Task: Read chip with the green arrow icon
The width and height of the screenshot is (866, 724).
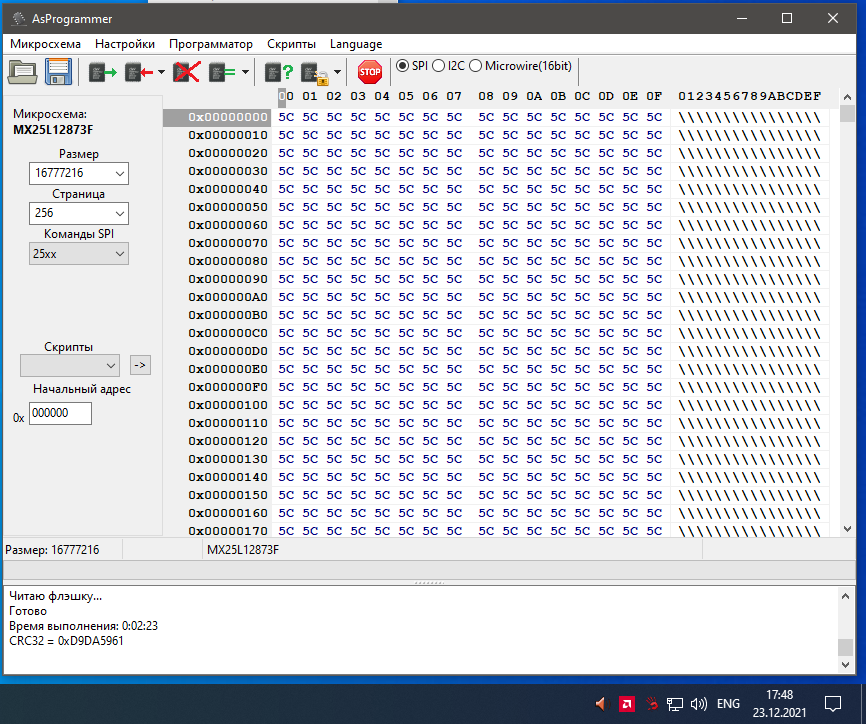Action: point(103,72)
